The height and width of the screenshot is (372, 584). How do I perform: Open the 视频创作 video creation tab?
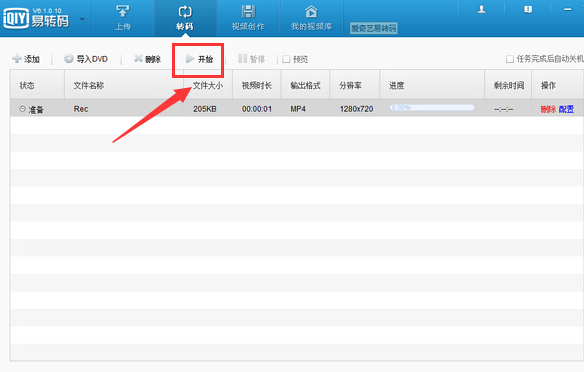click(x=248, y=18)
